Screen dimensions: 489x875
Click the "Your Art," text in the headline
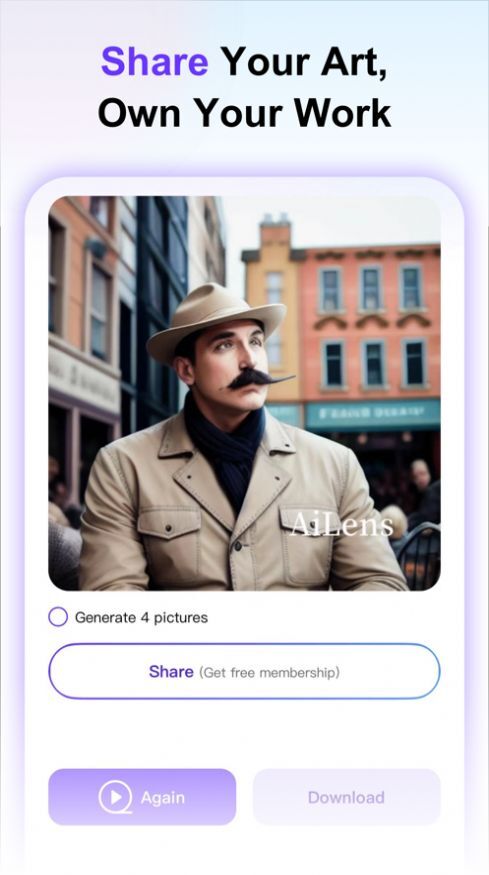(x=304, y=61)
